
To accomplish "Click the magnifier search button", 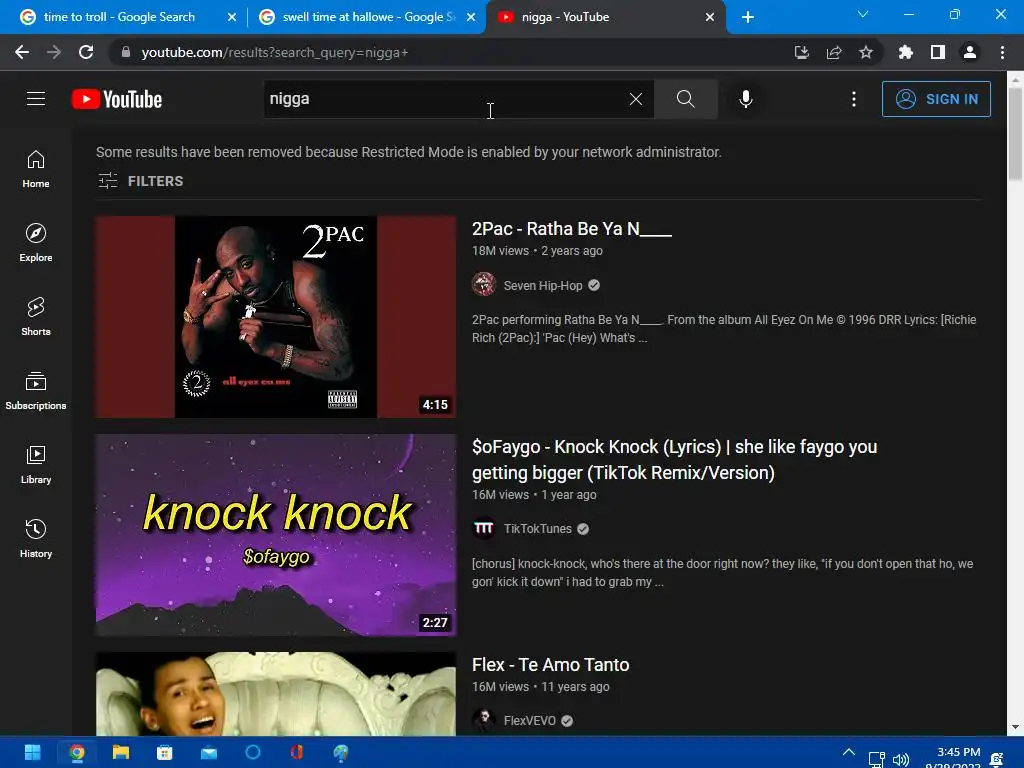I will point(686,99).
